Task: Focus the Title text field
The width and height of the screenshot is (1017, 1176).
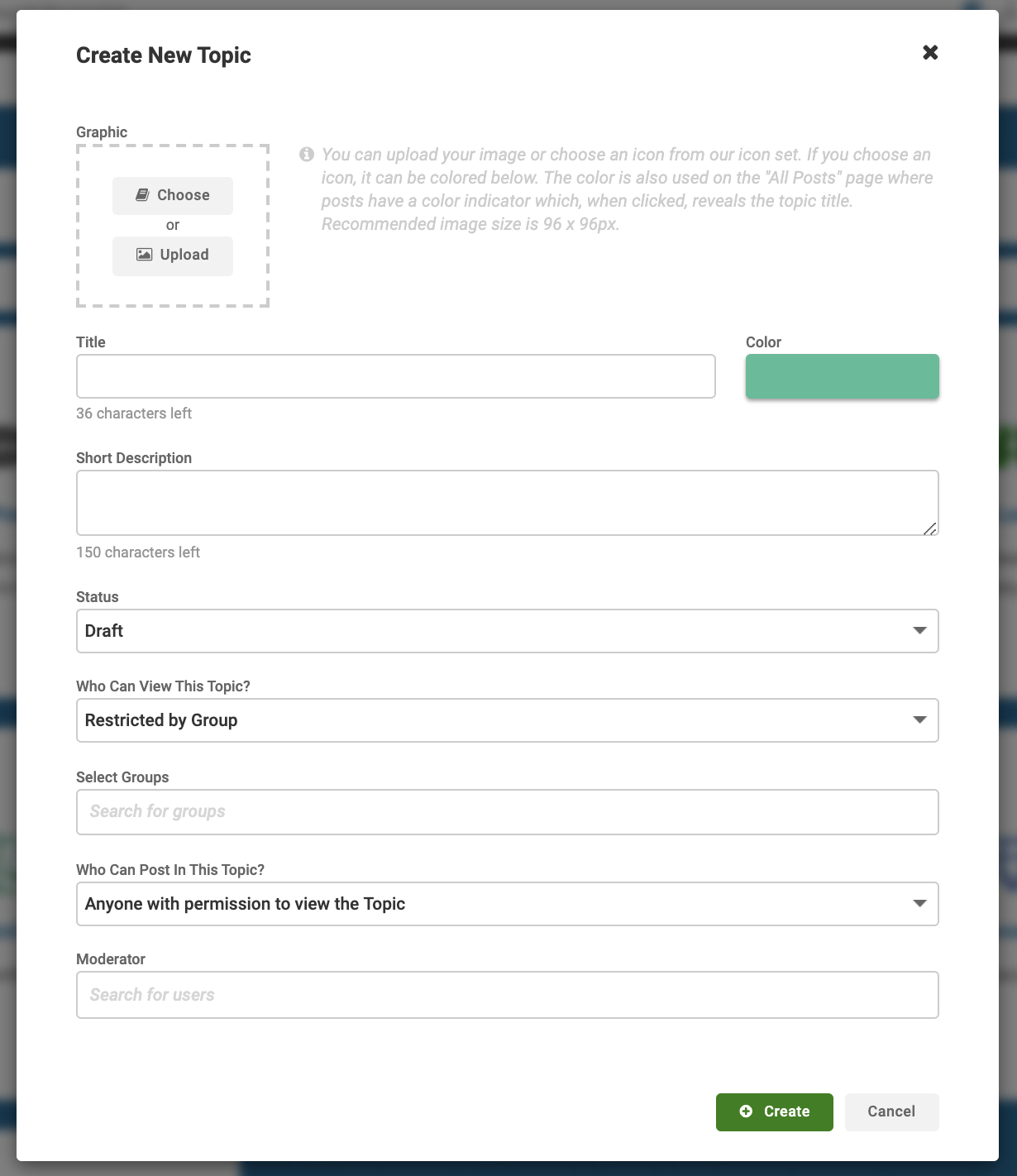Action: pyautogui.click(x=395, y=376)
